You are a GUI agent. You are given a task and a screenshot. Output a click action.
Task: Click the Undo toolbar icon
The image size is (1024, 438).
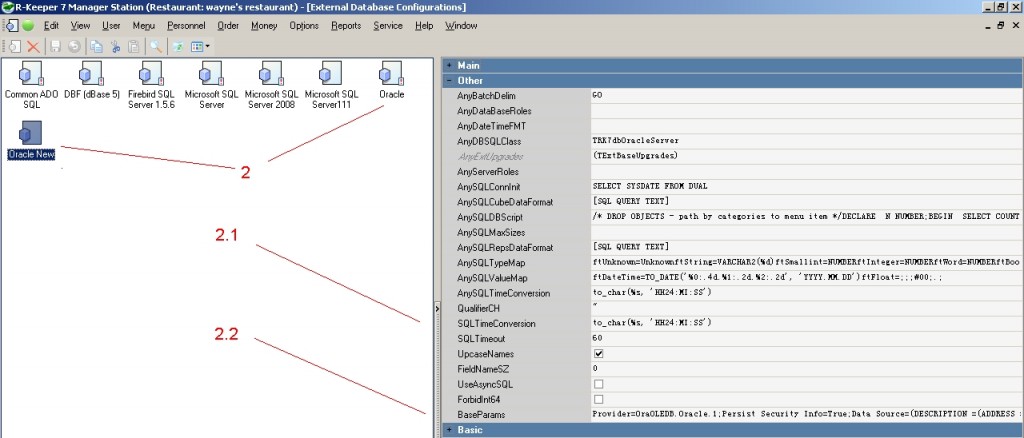click(x=74, y=46)
